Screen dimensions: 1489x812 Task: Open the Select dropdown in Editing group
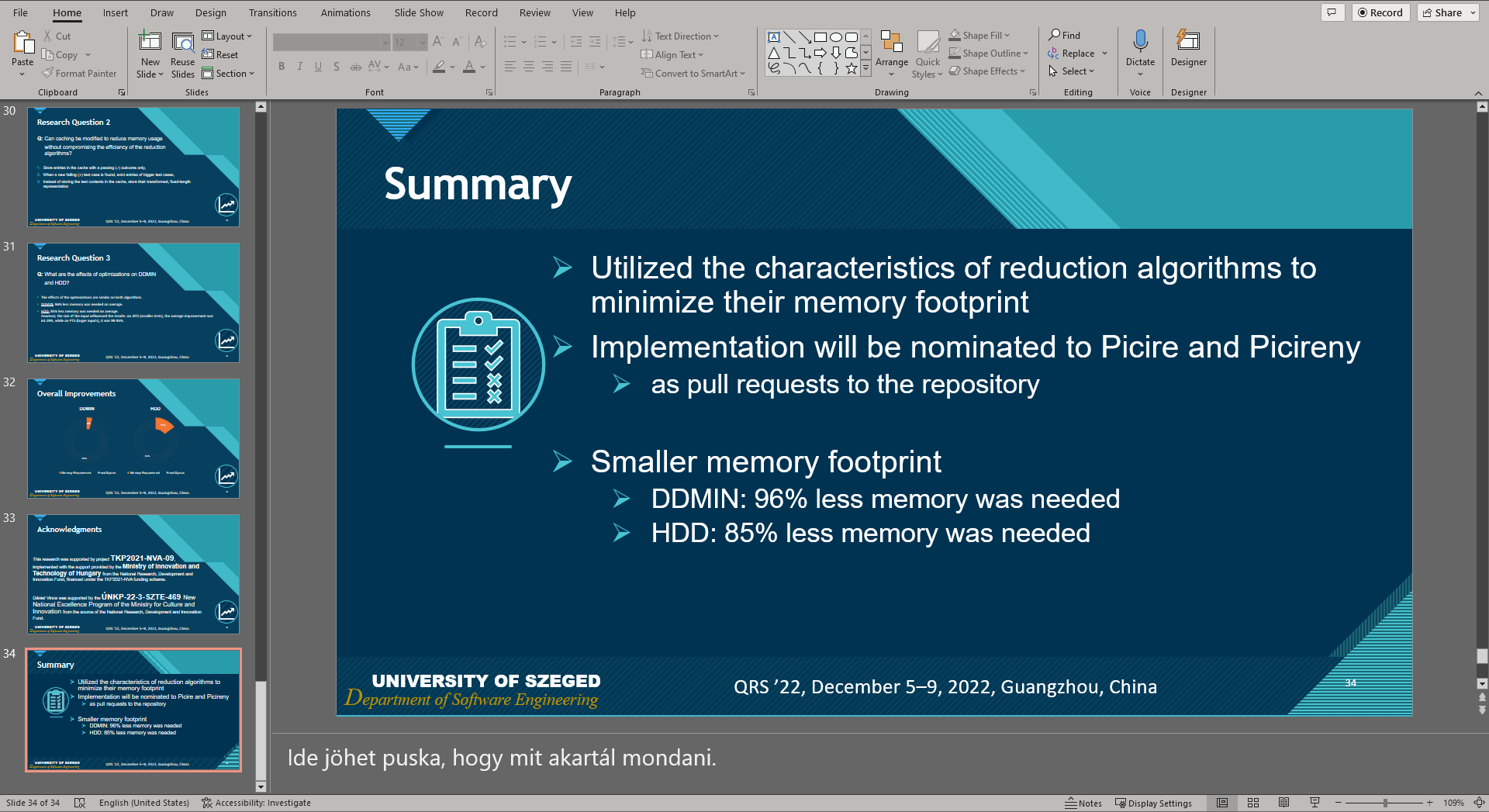(x=1075, y=71)
